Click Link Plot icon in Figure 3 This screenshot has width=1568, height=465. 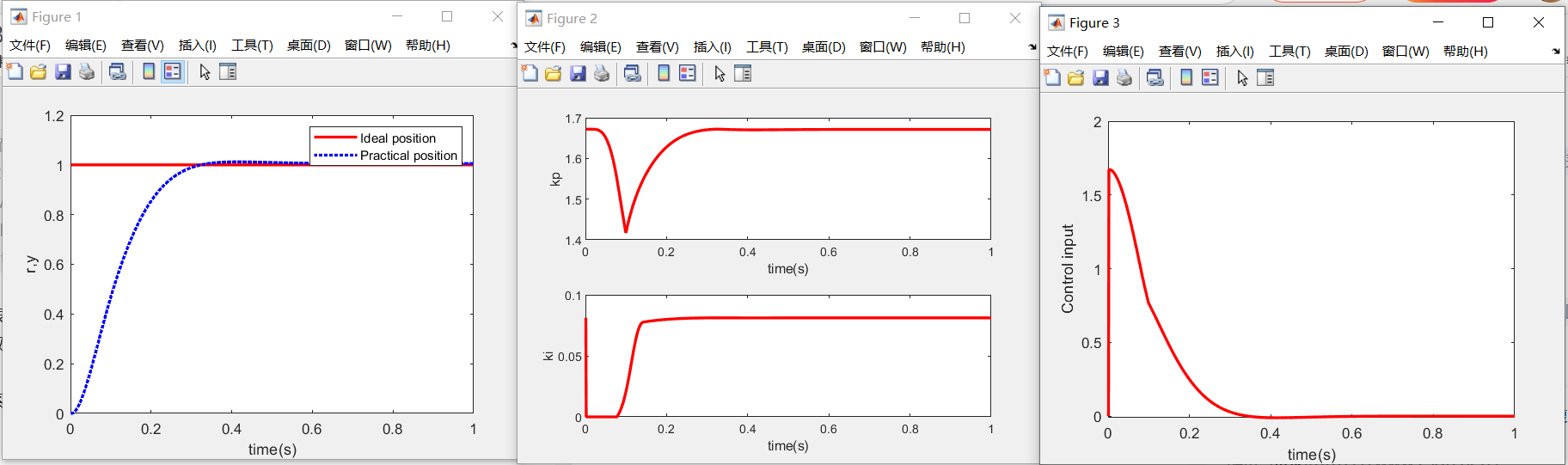[1155, 78]
